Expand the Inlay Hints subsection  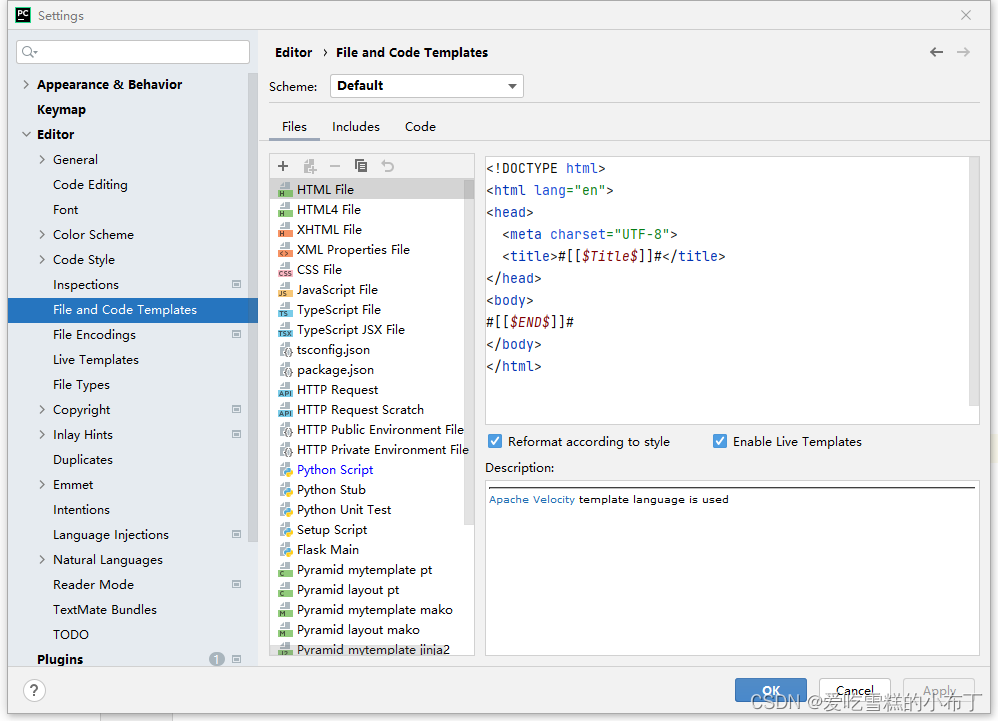click(42, 434)
